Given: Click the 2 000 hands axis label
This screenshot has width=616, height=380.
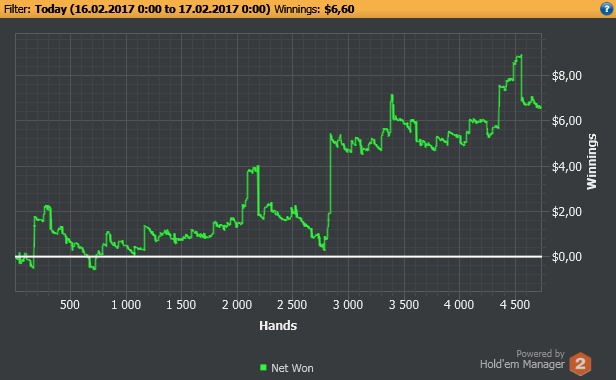Looking at the screenshot, I should (237, 305).
